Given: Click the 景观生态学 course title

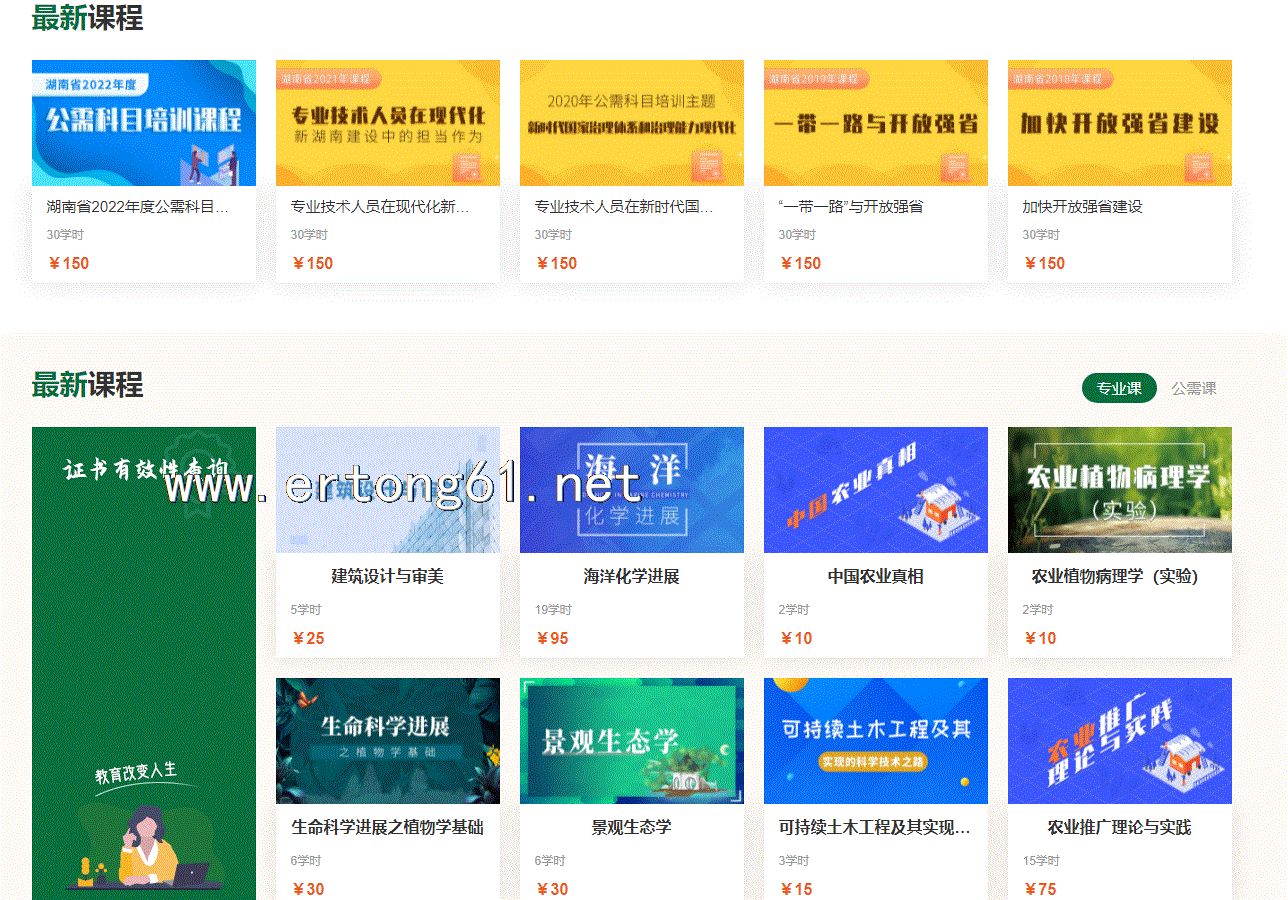Looking at the screenshot, I should pyautogui.click(x=631, y=828).
